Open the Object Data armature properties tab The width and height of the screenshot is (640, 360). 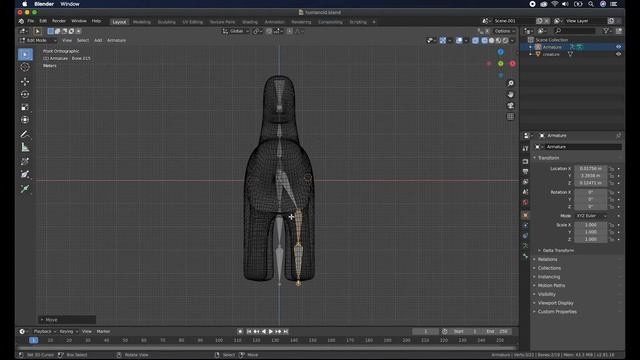(x=525, y=246)
